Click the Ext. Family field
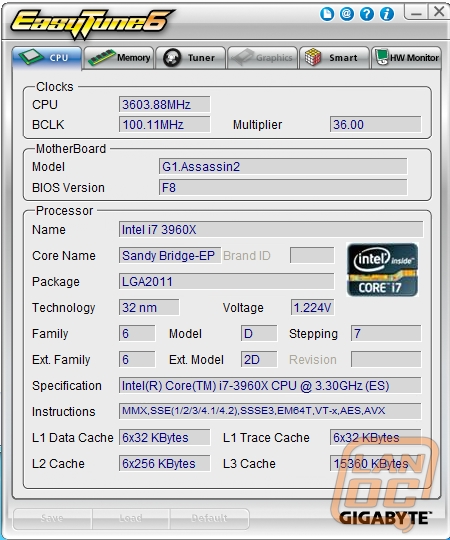450x540 pixels. tap(137, 360)
